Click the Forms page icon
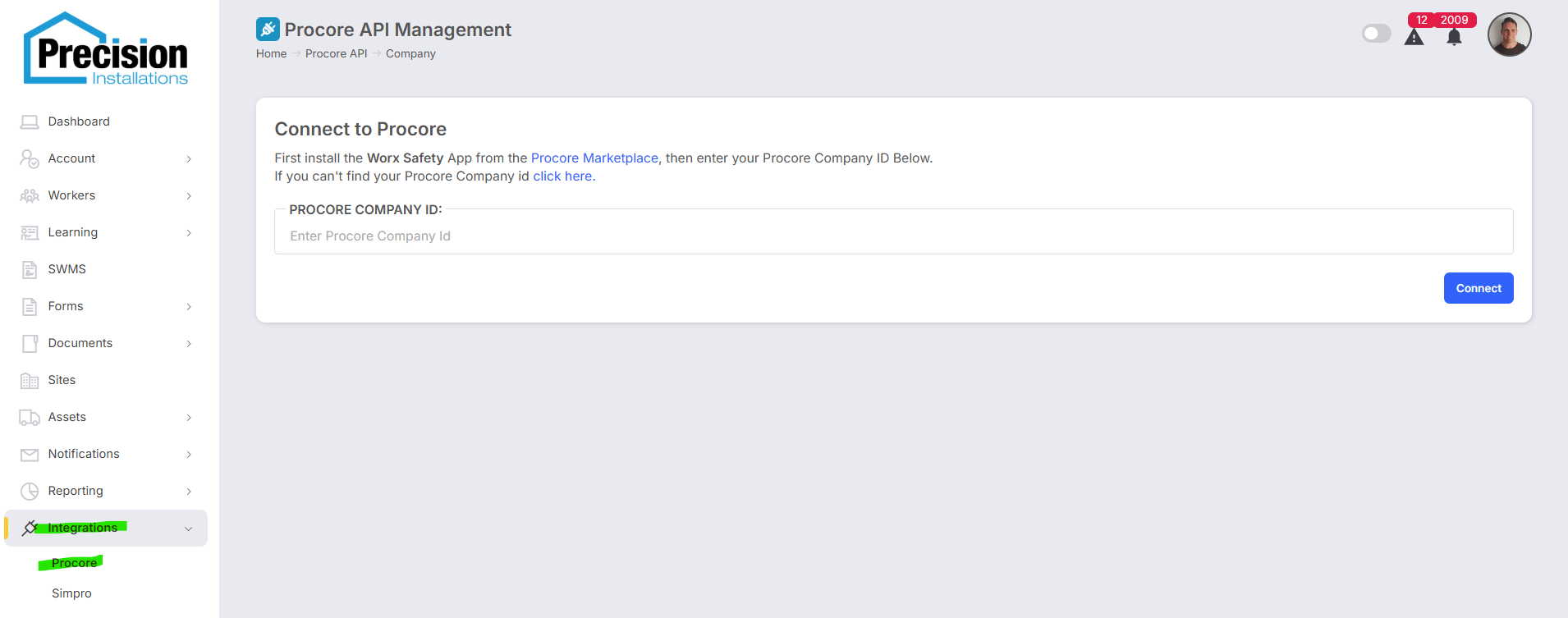 [x=30, y=307]
